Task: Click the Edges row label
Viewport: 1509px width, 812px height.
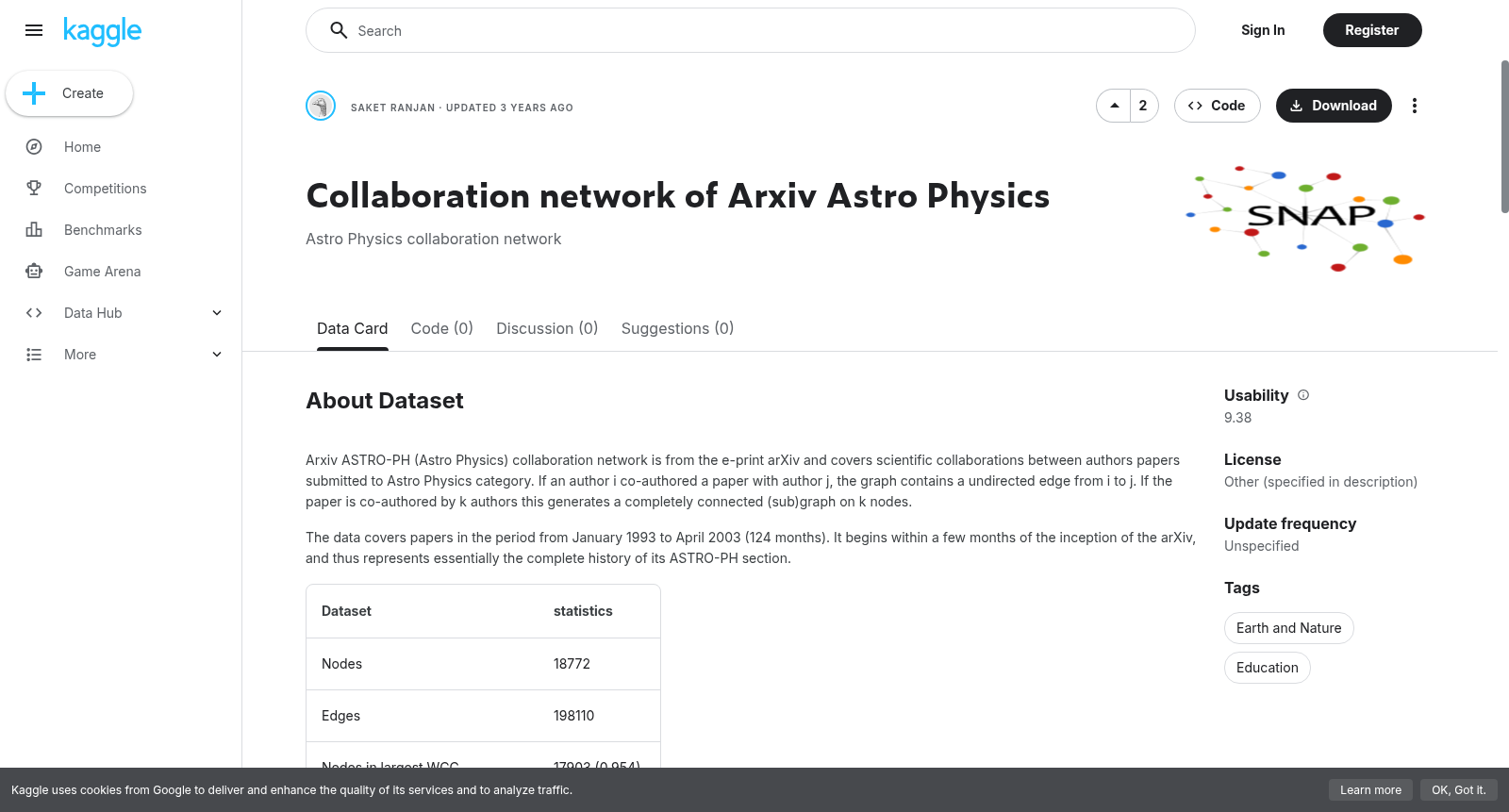Action: point(340,716)
